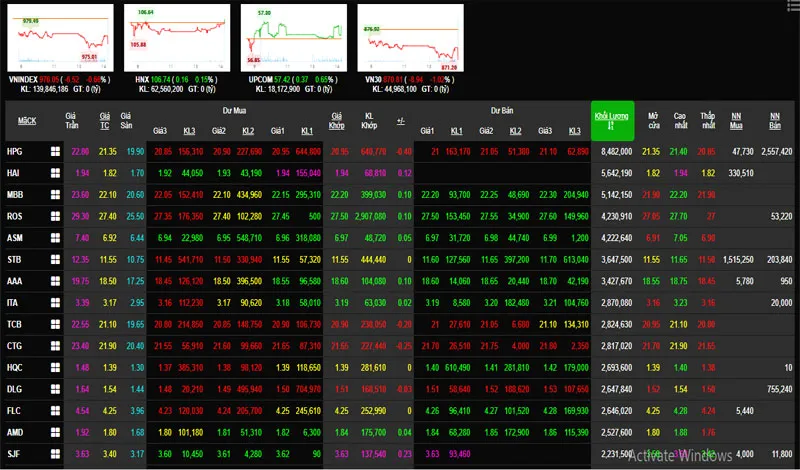Click the KL1 header under Dư Mua

307,131
